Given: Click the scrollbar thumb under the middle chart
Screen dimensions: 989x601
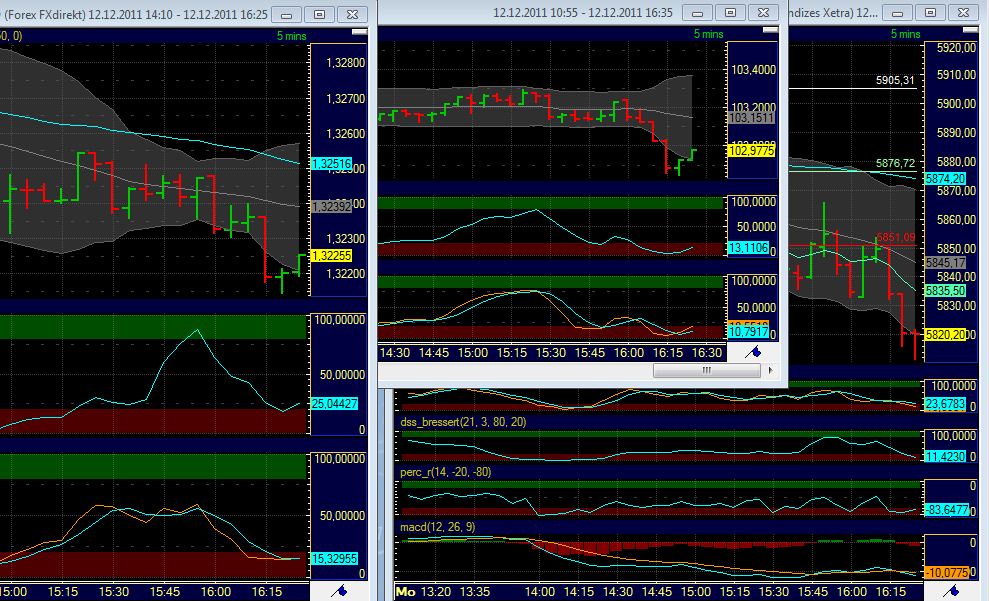Looking at the screenshot, I should coord(706,369).
